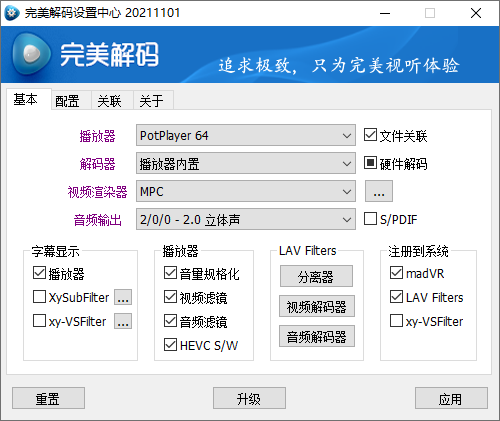Toggle the 视频滤镜 checkbox
Screen dimensions: 500x421
point(170,297)
